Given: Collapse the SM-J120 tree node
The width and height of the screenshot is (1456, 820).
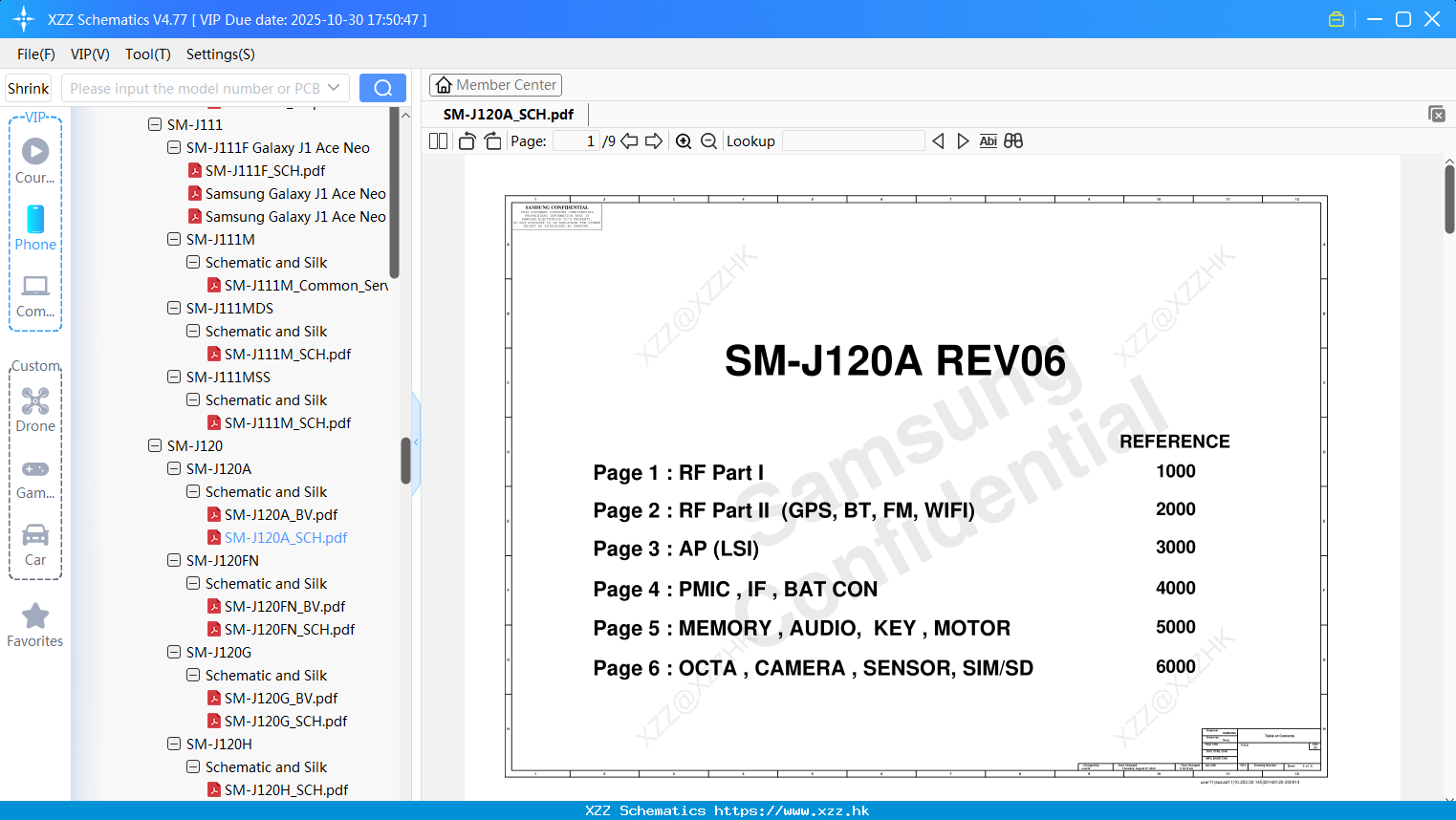Looking at the screenshot, I should pyautogui.click(x=155, y=445).
